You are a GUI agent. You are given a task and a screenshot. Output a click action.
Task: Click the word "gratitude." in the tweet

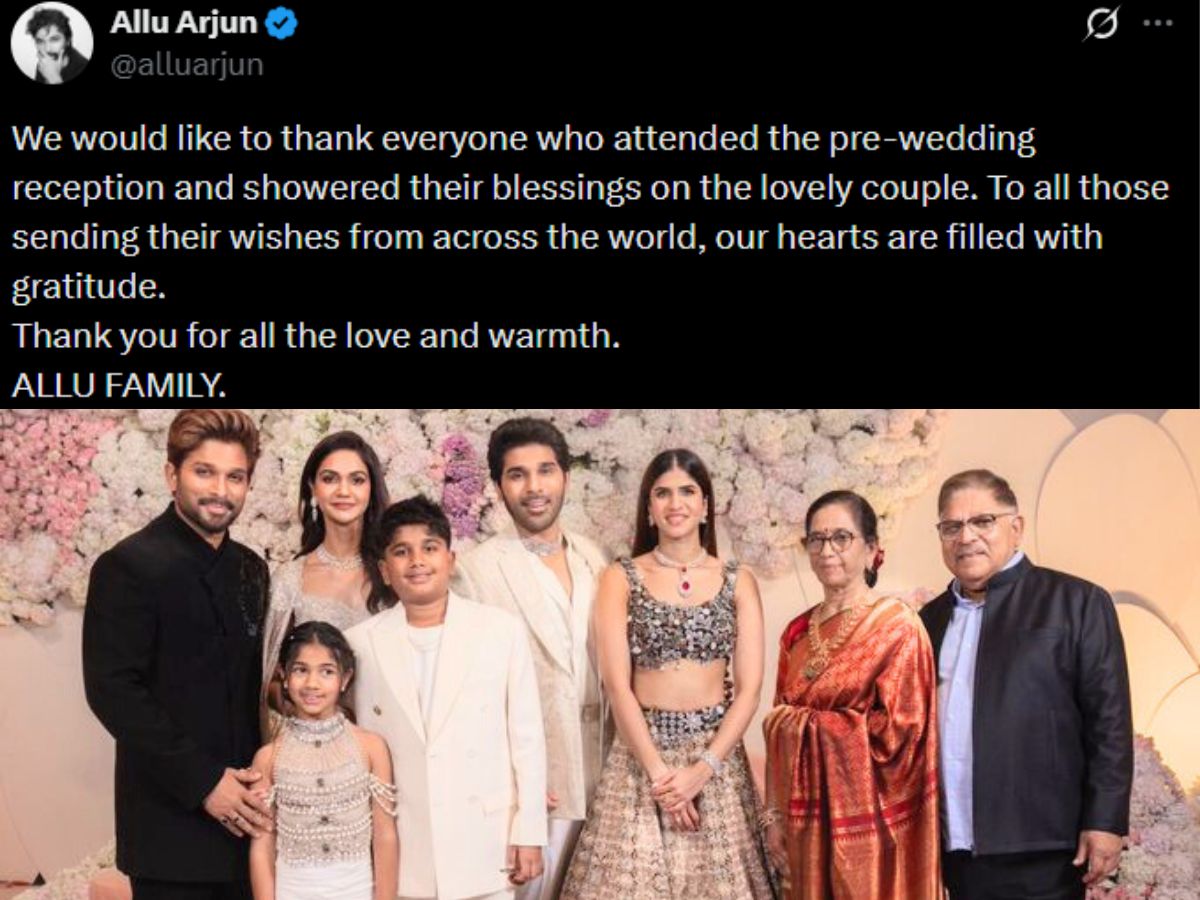tap(85, 287)
